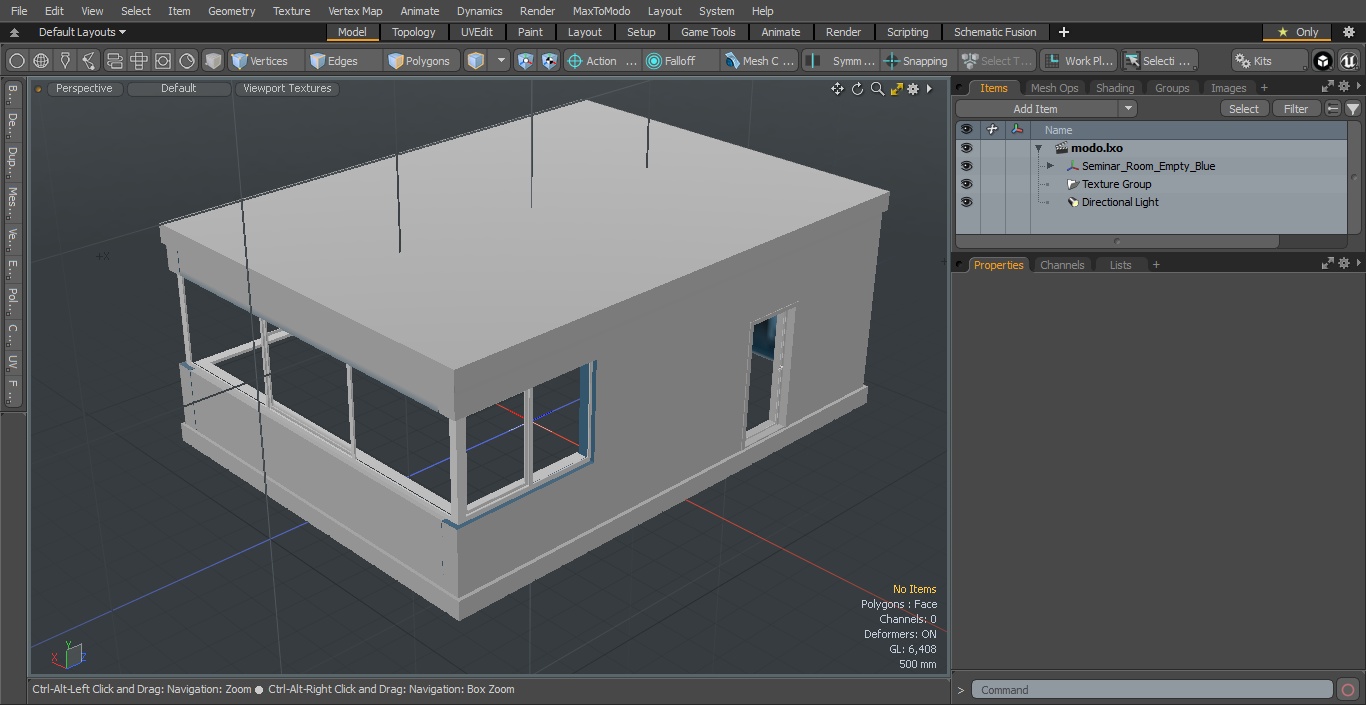
Task: Switch to the Mesh Ops tab
Action: pyautogui.click(x=1054, y=88)
